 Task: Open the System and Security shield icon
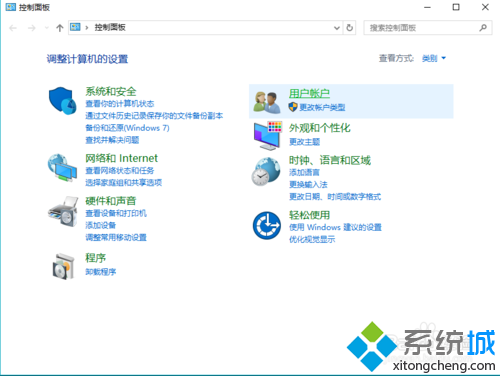tap(63, 101)
